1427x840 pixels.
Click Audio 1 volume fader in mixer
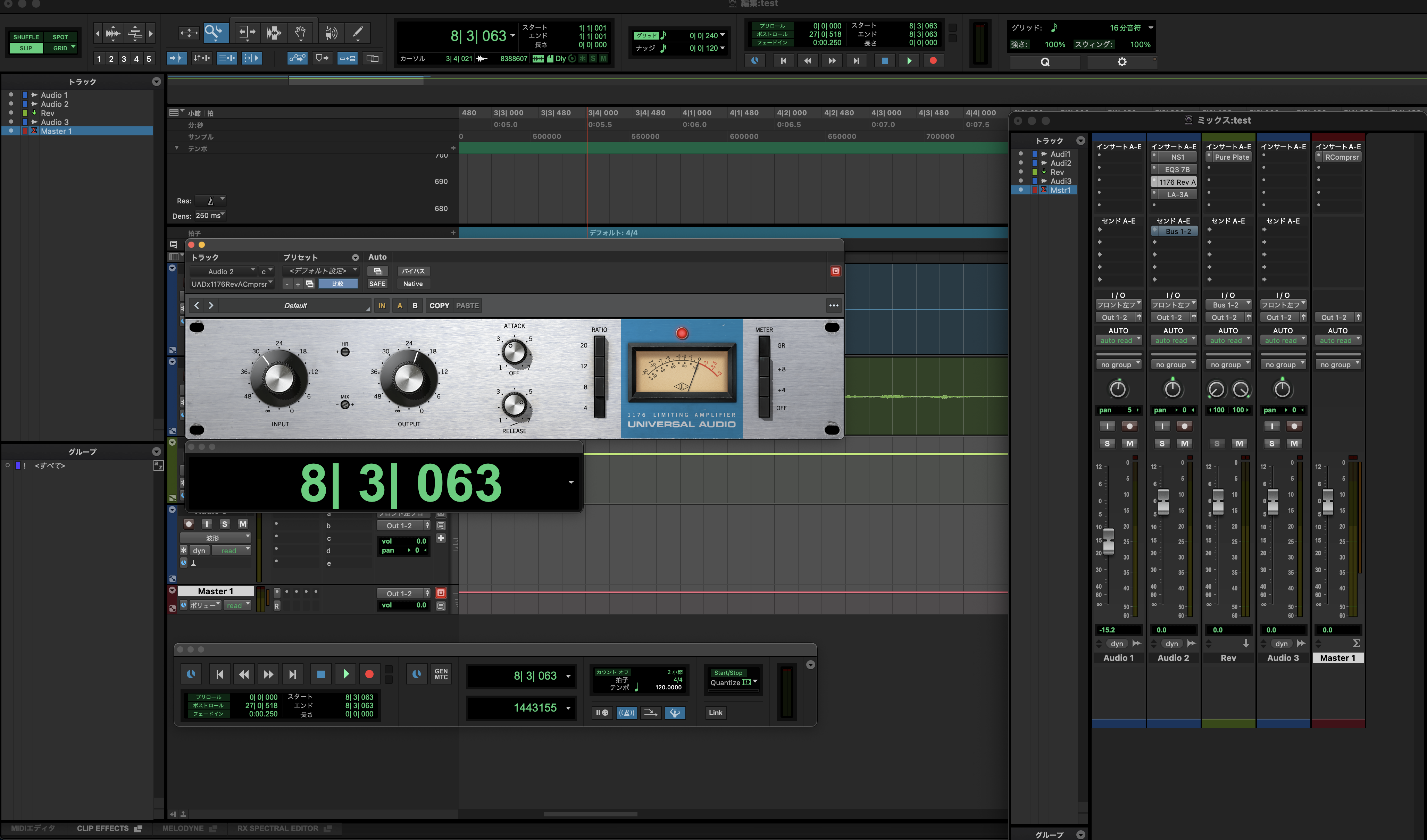(1108, 541)
